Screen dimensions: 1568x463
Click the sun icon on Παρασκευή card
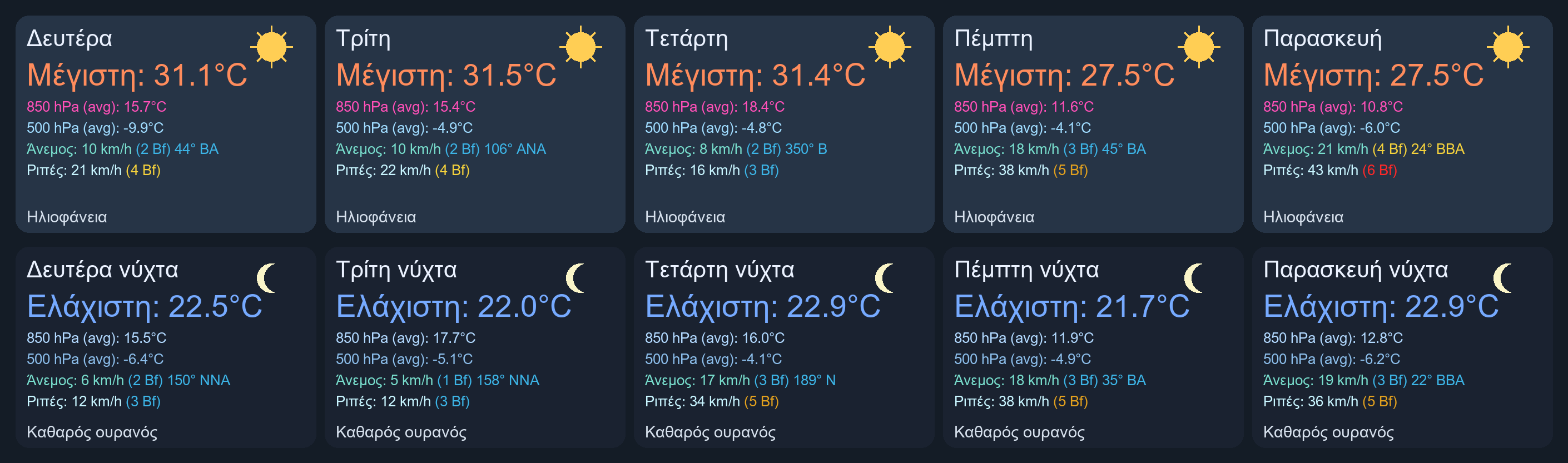tap(1509, 47)
